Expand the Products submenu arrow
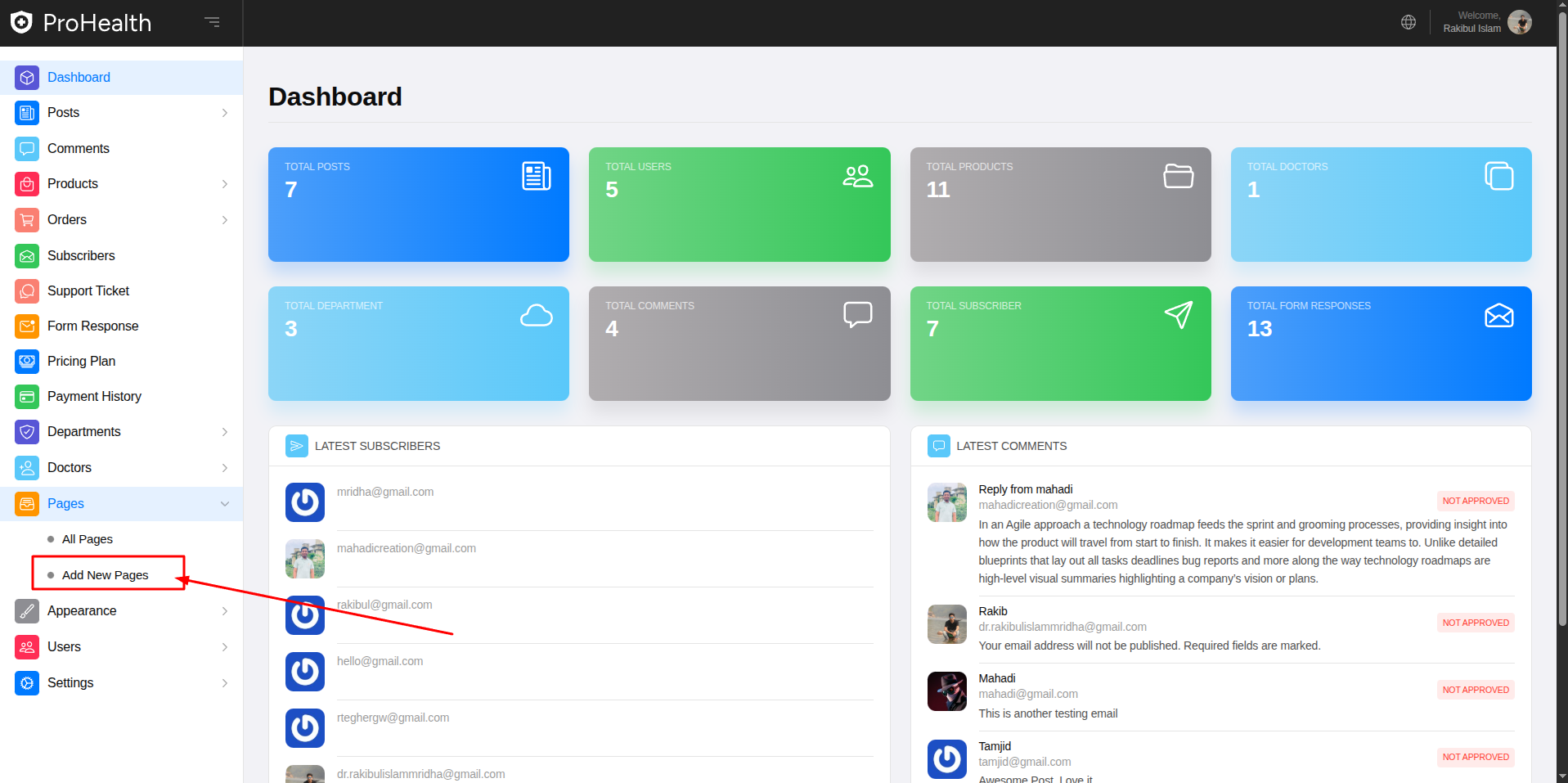 225,184
